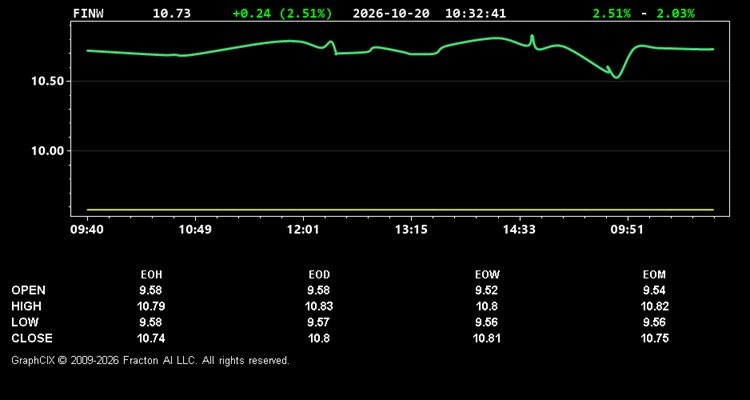Click the green 2.03% figure in header
This screenshot has height=400, width=750.
tap(675, 13)
